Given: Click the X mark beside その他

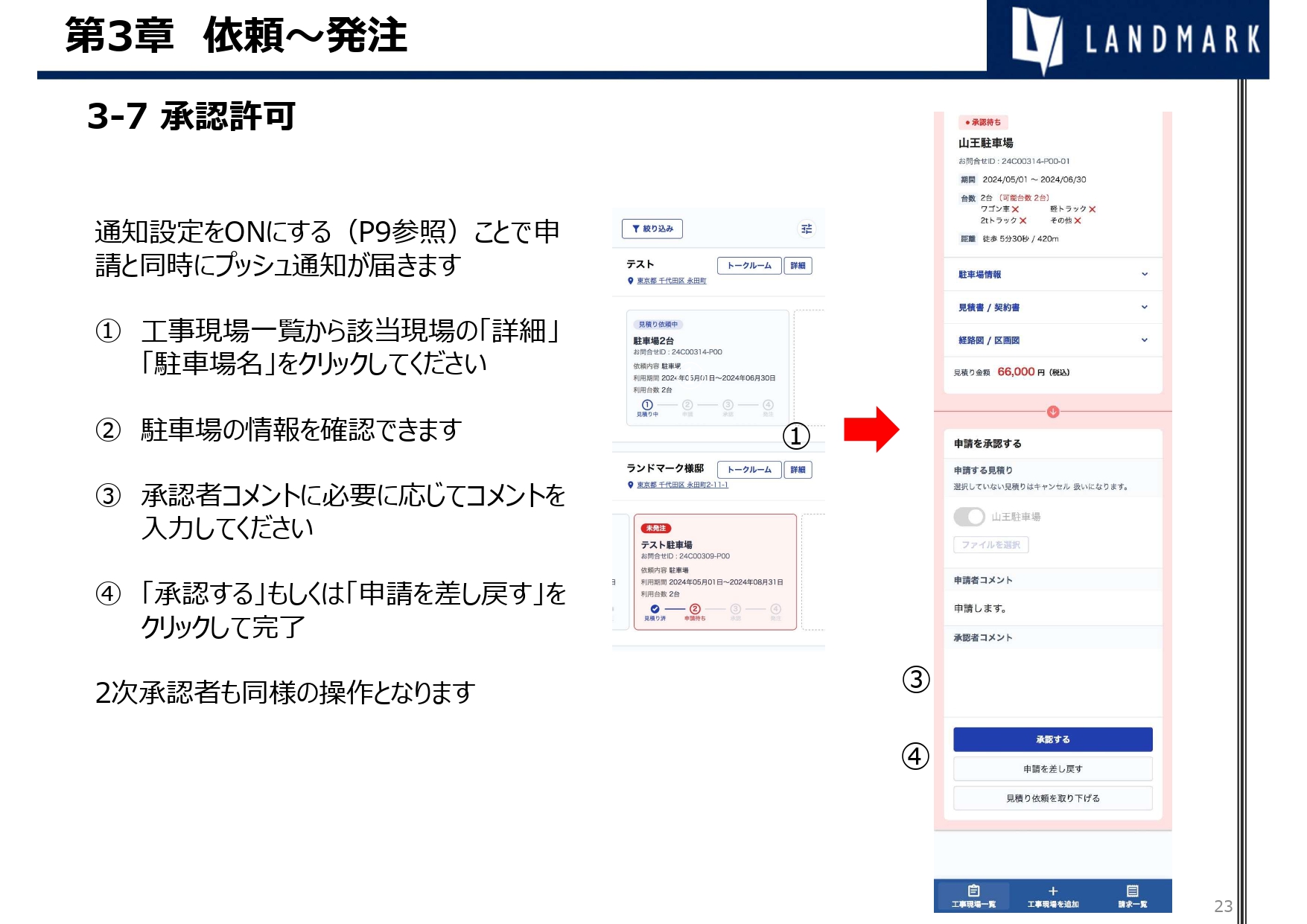Looking at the screenshot, I should coord(1077,220).
